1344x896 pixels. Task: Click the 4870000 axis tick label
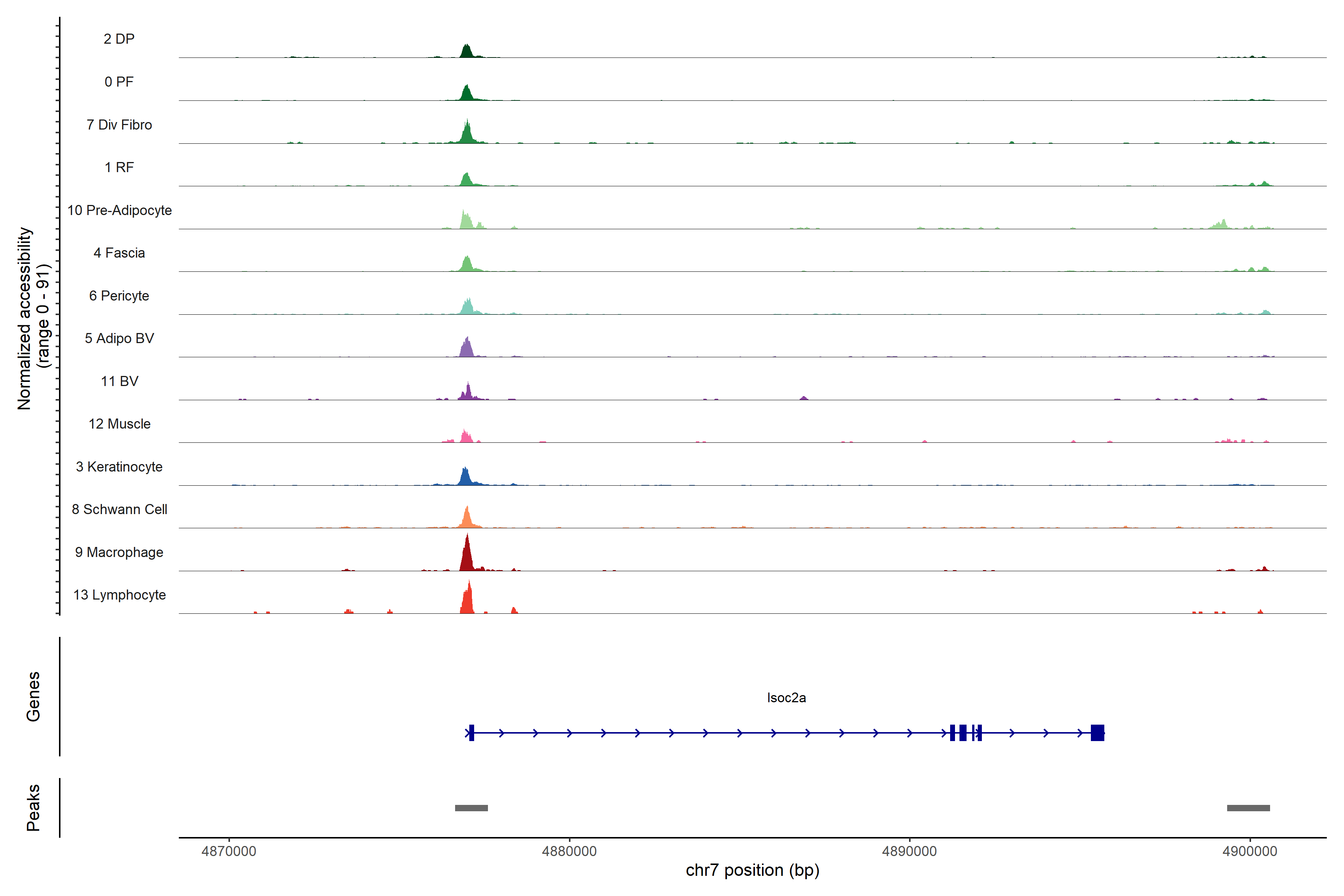(x=228, y=852)
